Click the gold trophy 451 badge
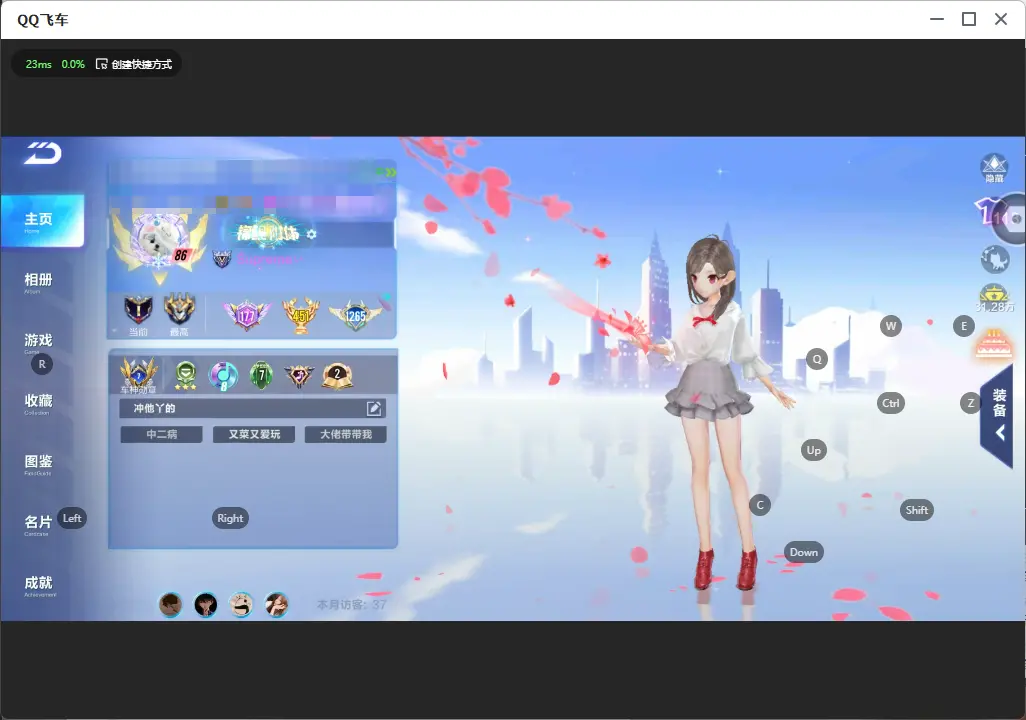Screen dimensions: 1026x720 pyautogui.click(x=300, y=315)
